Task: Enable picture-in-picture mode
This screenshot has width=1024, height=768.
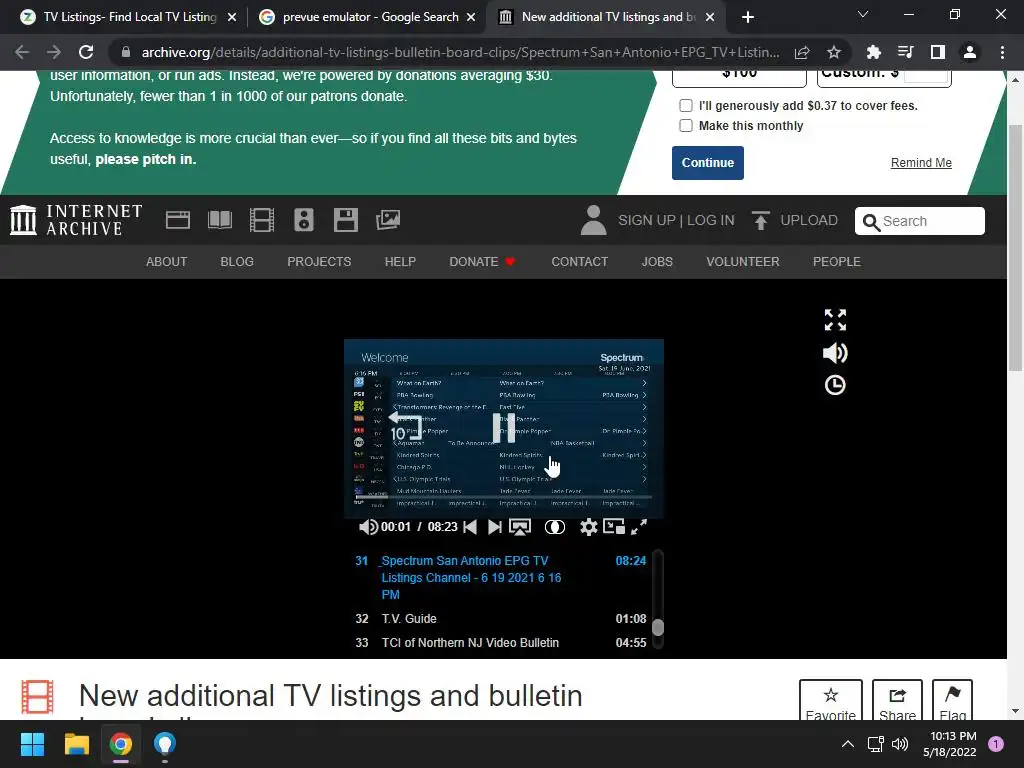Action: pos(614,526)
